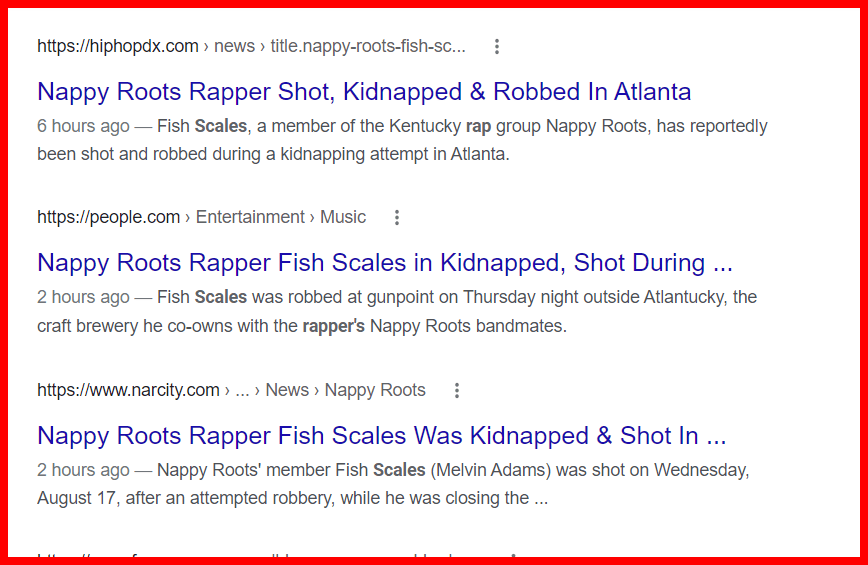The image size is (868, 565).
Task: Click the https://people.com URL text
Action: click(109, 217)
